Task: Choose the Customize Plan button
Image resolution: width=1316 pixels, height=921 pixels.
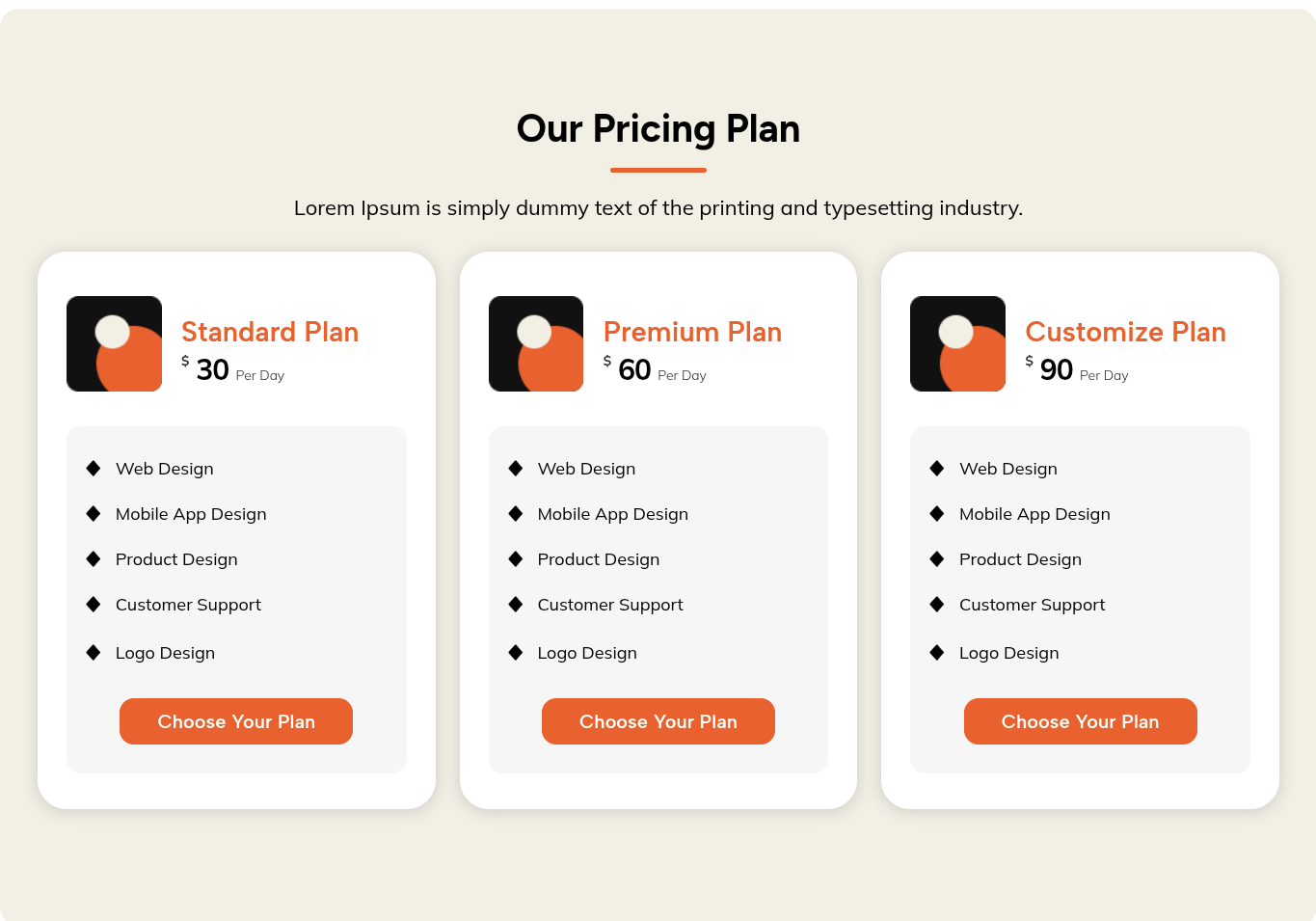Action: point(1080,721)
